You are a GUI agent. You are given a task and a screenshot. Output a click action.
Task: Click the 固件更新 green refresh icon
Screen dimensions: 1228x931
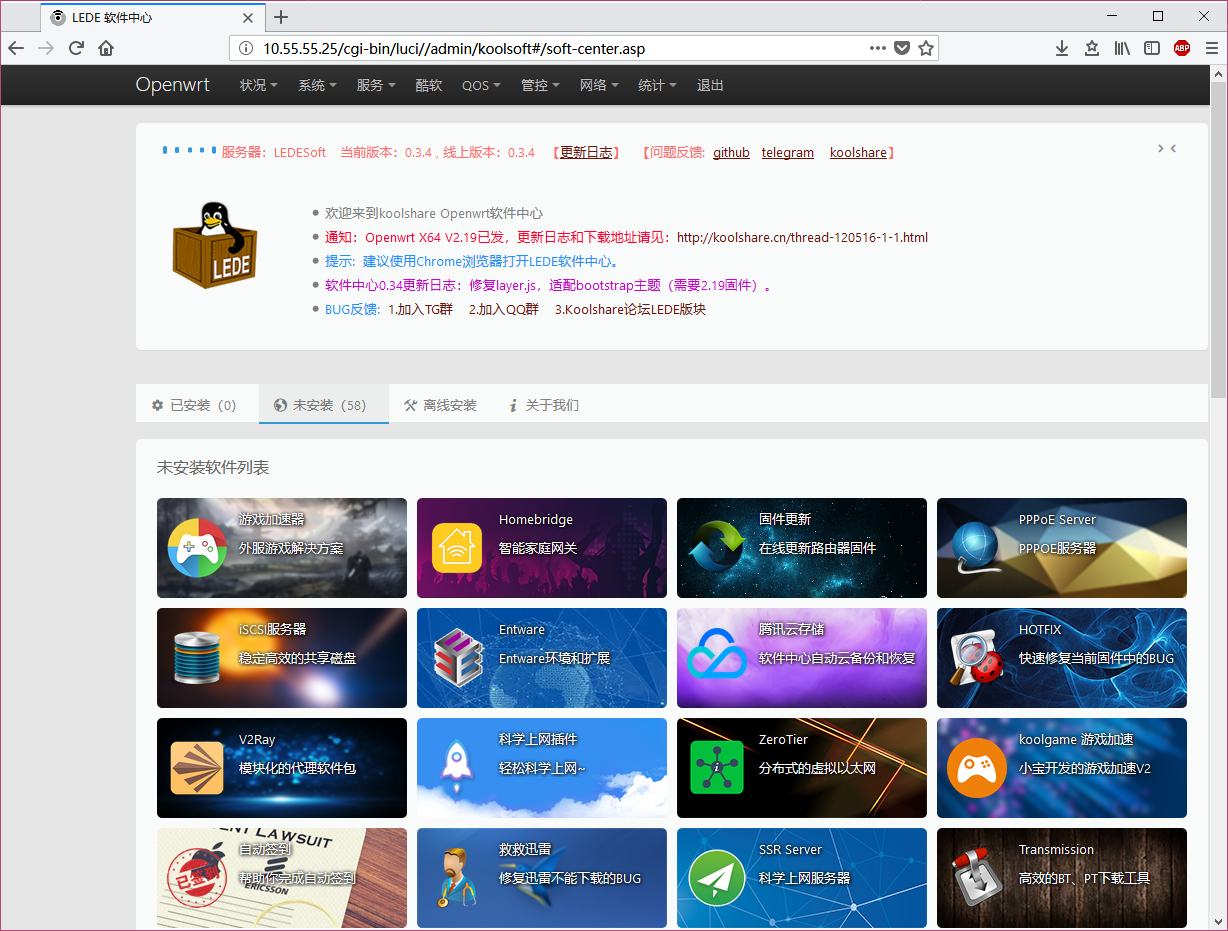(717, 548)
